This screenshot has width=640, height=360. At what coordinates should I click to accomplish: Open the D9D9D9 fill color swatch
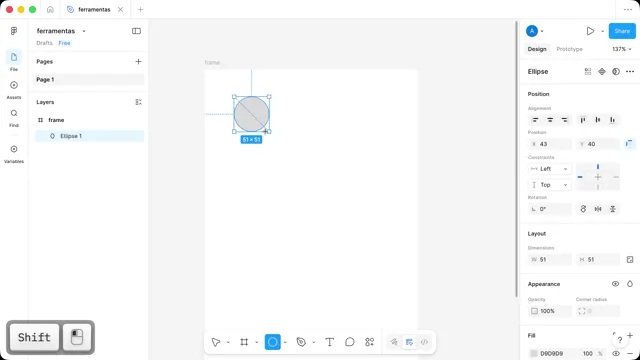(x=533, y=353)
